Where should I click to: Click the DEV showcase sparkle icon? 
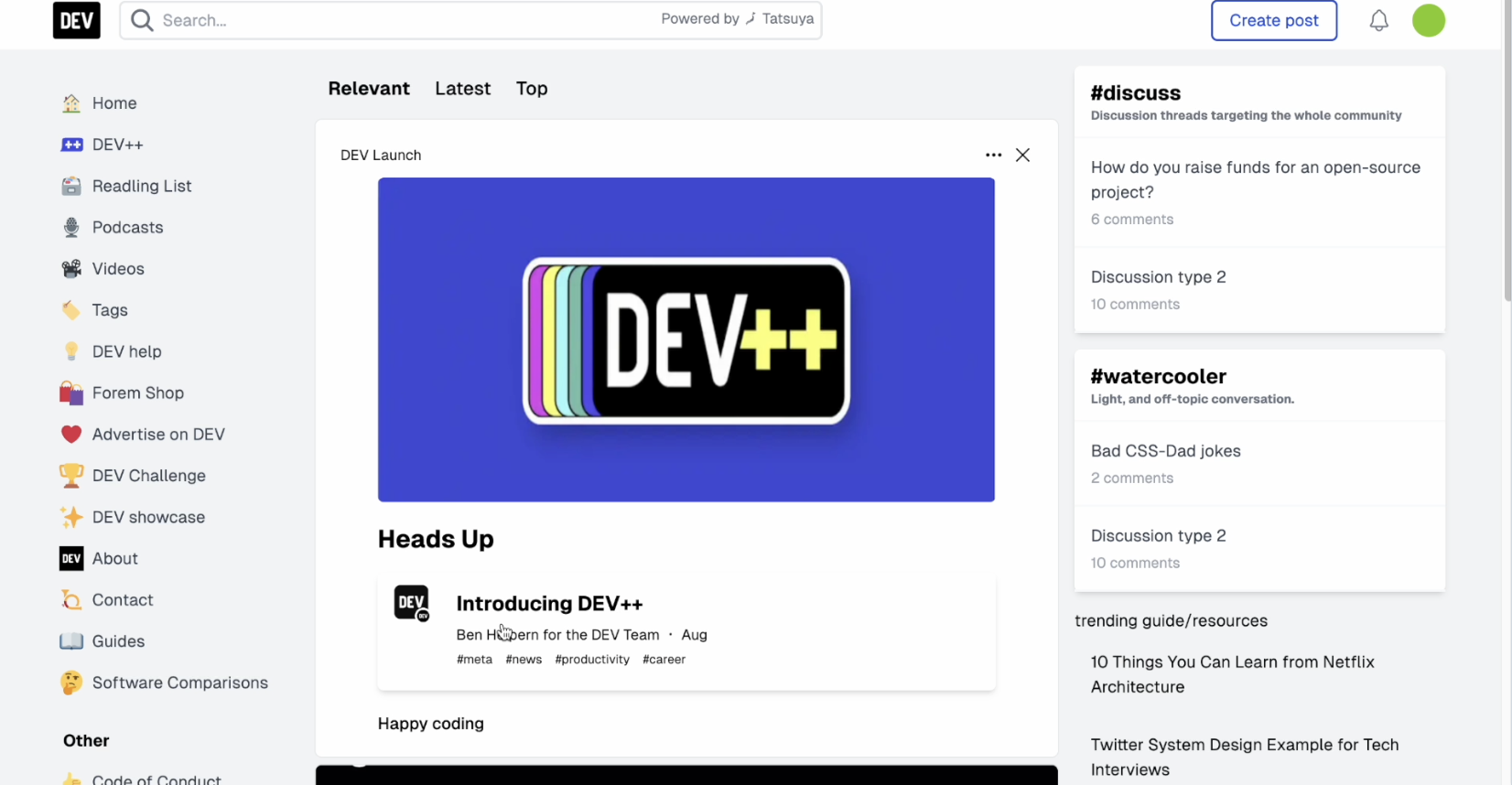click(x=71, y=517)
